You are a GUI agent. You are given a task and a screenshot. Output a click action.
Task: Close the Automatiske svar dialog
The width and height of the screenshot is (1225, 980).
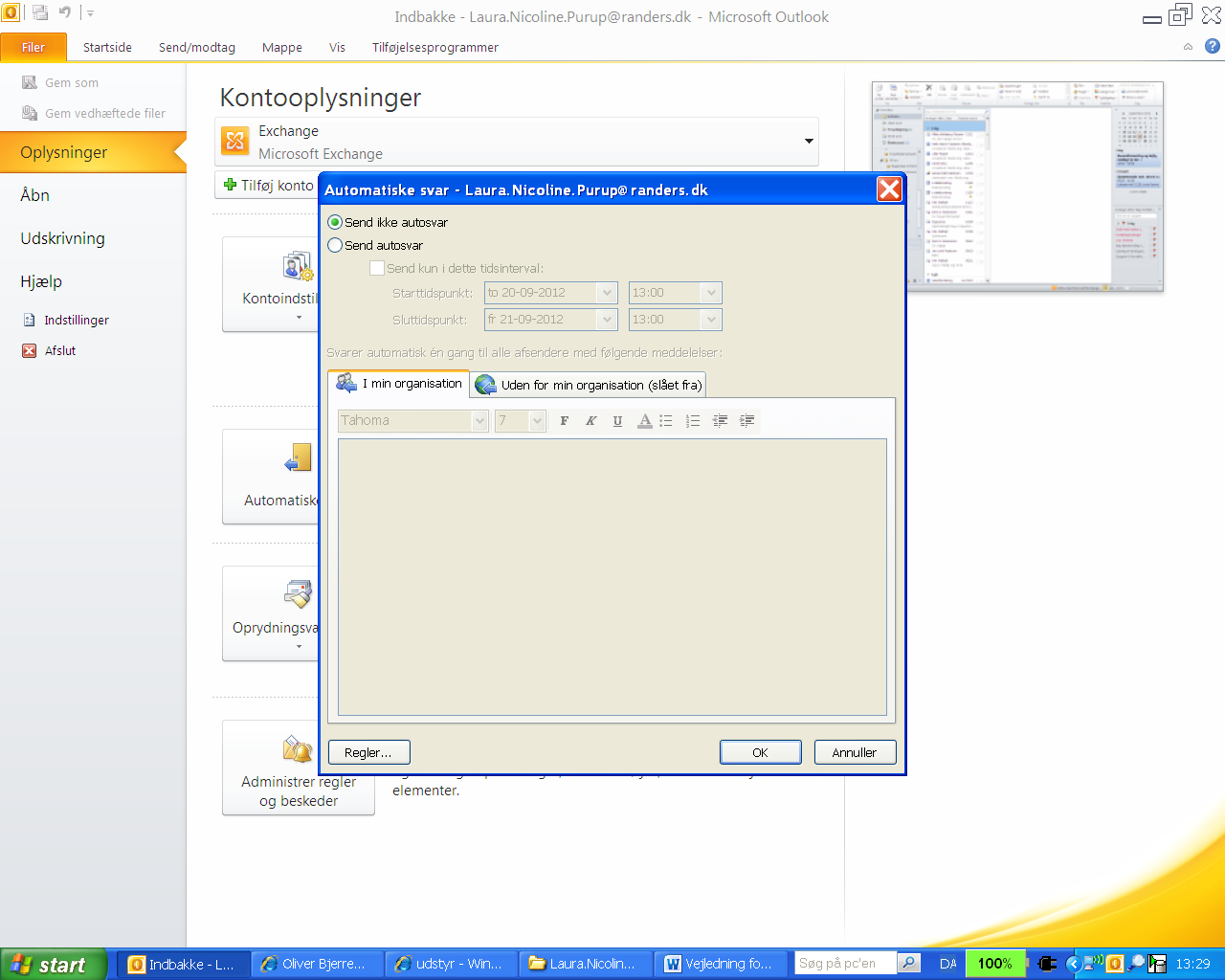pos(889,189)
